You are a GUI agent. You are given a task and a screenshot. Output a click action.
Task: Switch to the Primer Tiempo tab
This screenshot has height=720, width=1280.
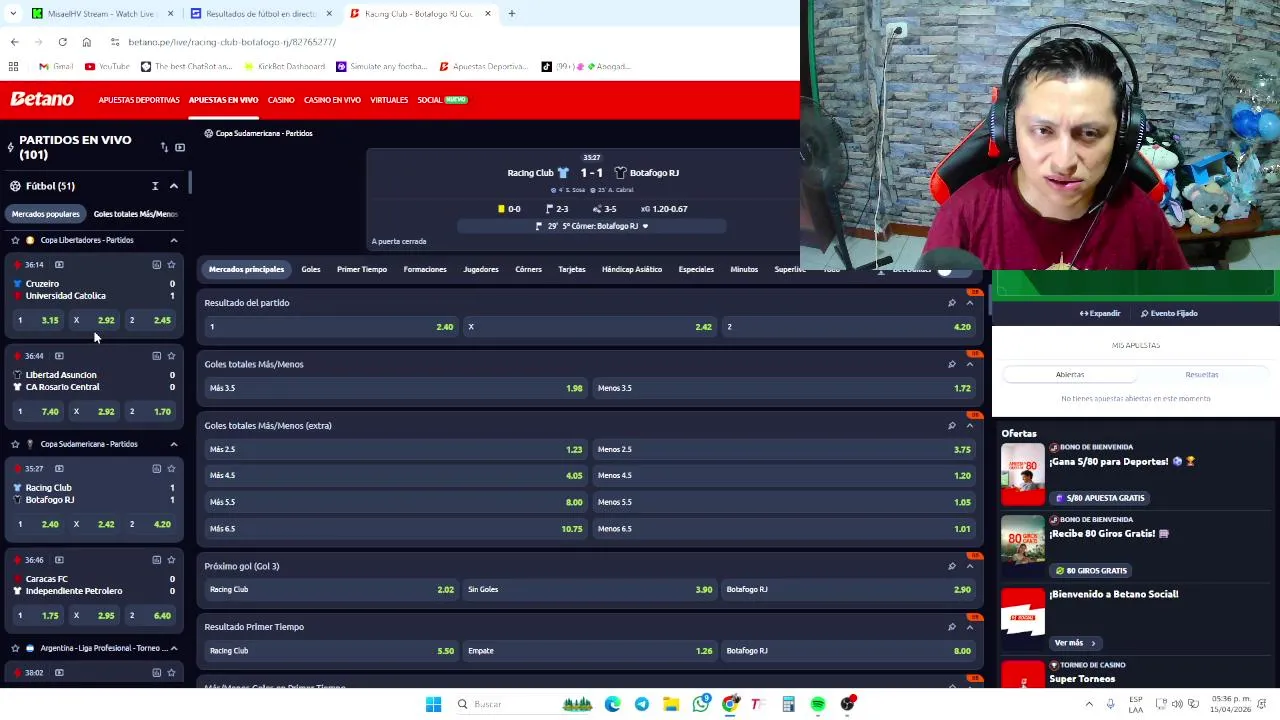point(362,269)
